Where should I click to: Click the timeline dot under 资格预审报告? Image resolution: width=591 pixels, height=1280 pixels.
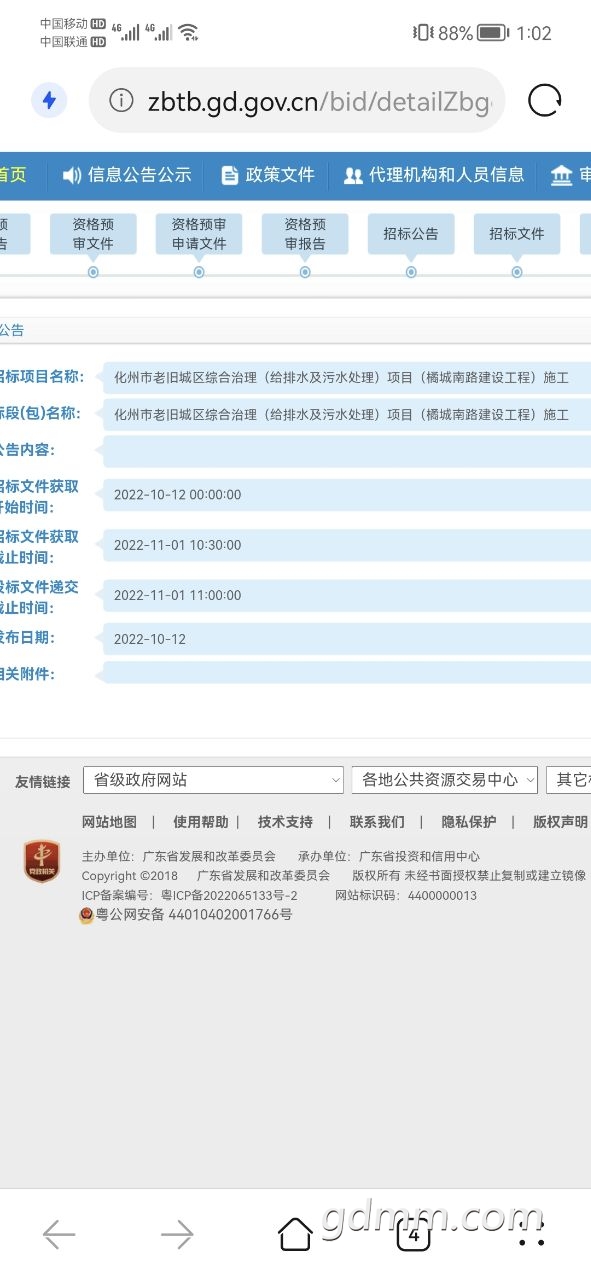305,272
